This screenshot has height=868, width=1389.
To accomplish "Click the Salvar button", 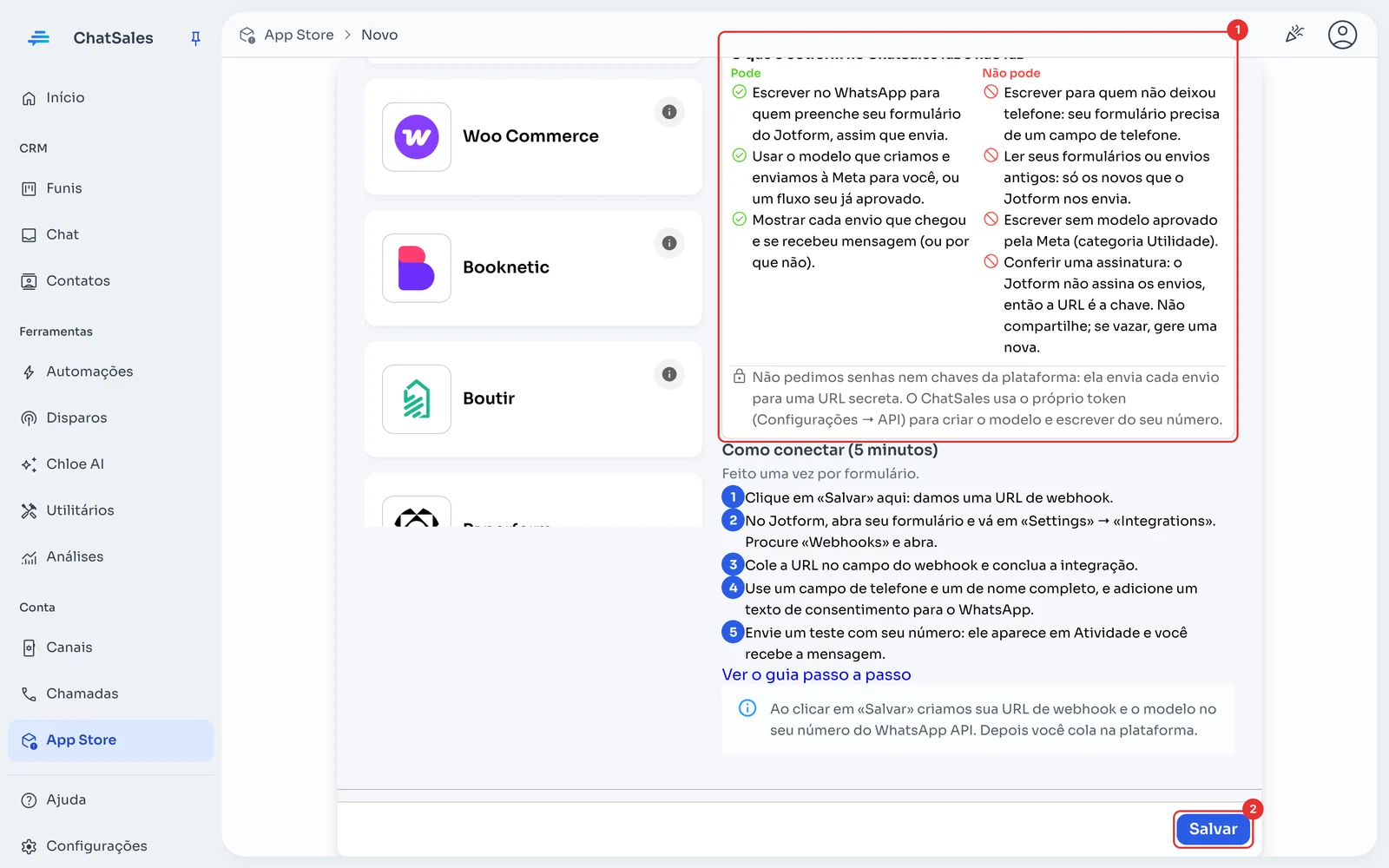I will [x=1213, y=829].
